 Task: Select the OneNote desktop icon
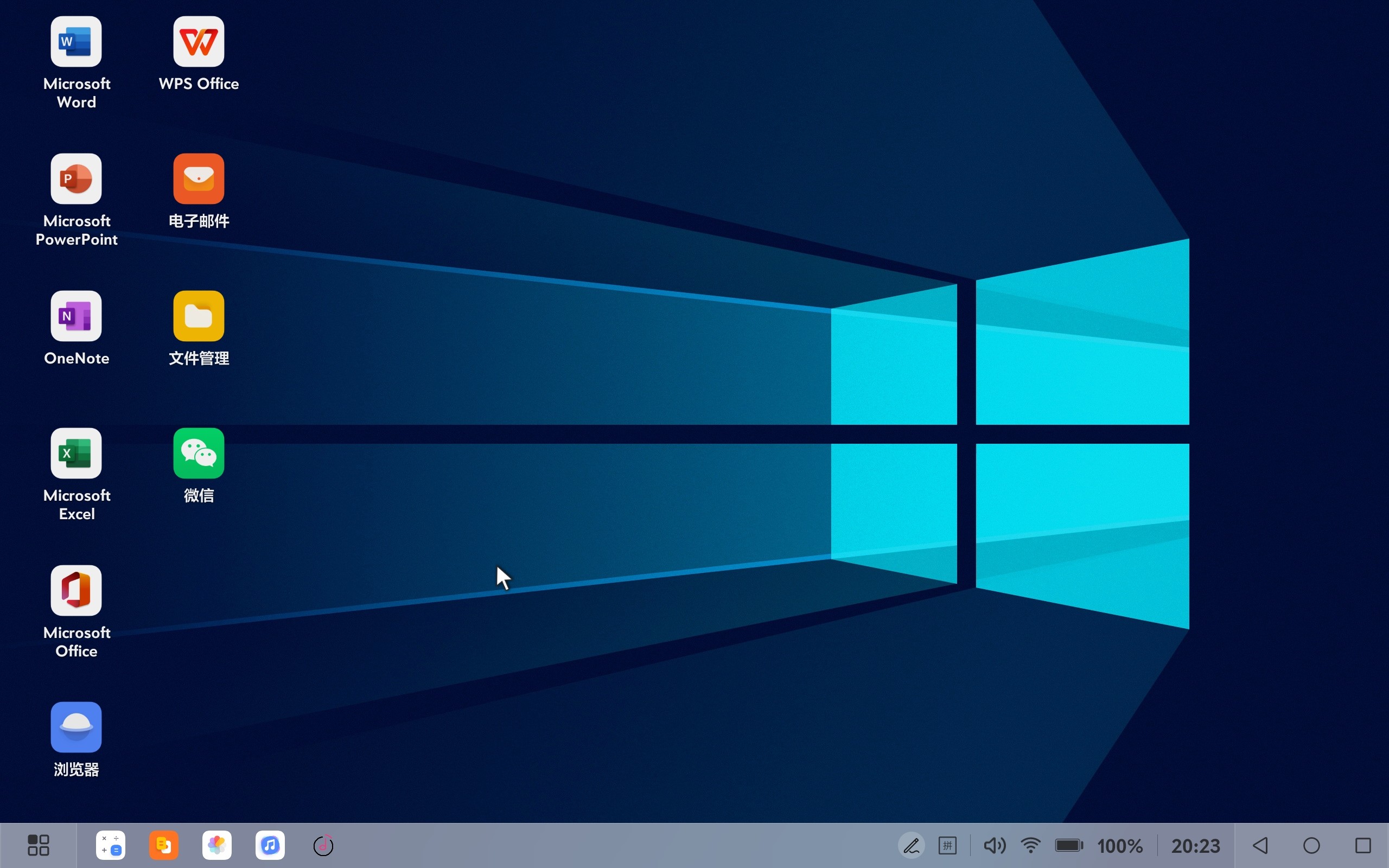[x=77, y=316]
